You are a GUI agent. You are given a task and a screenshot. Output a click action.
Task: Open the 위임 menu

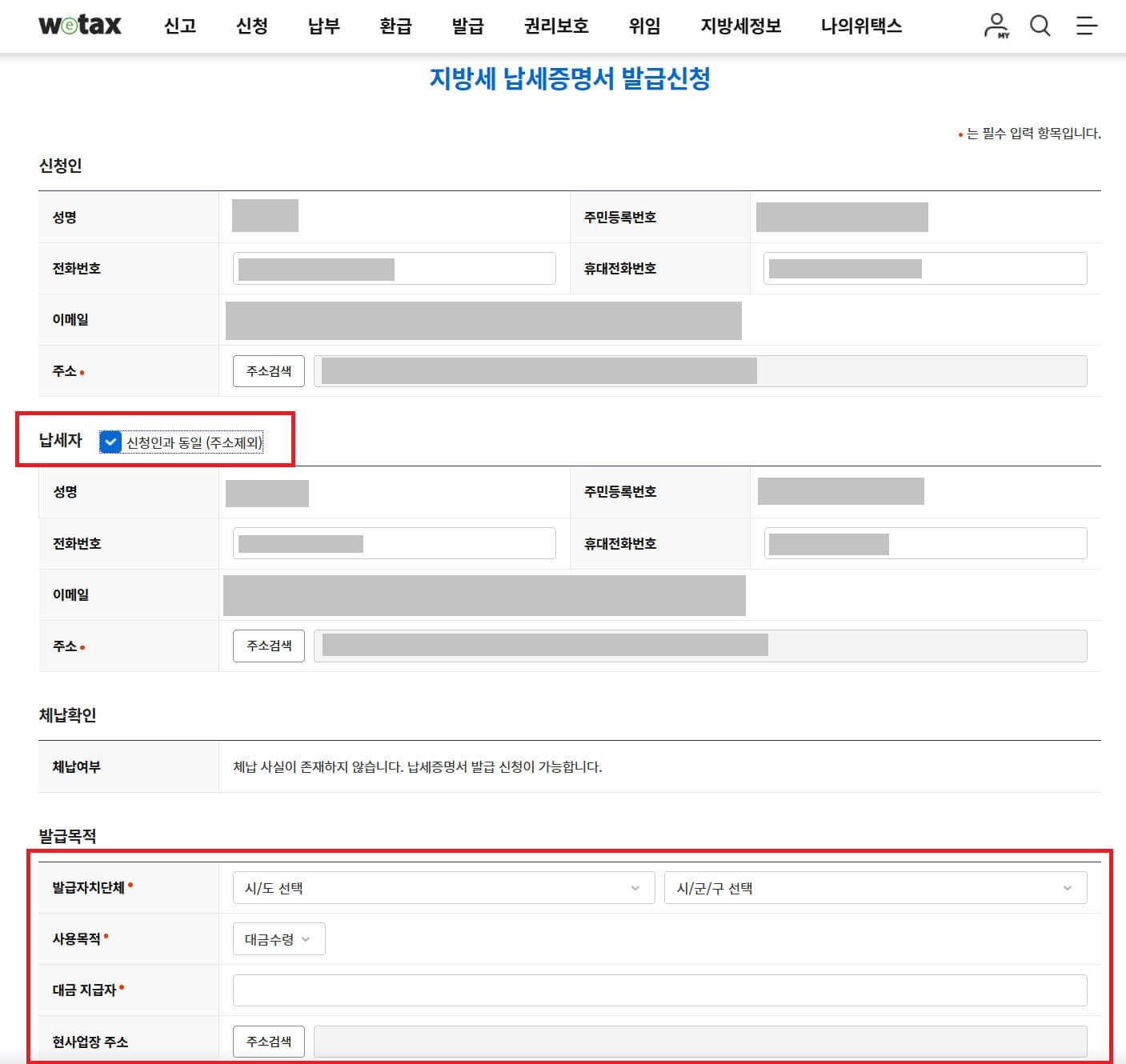pos(644,26)
